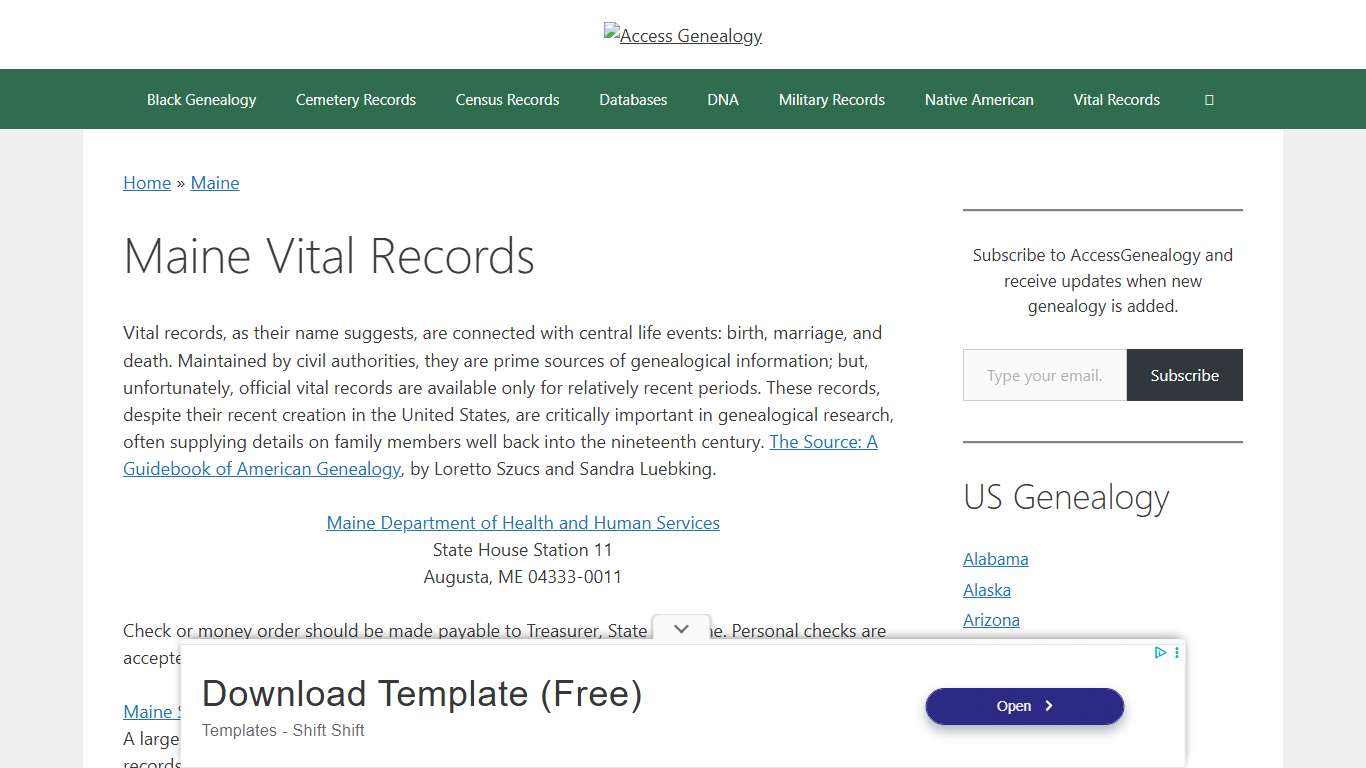This screenshot has width=1366, height=768.
Task: Click the Subscribe button
Action: (1184, 375)
